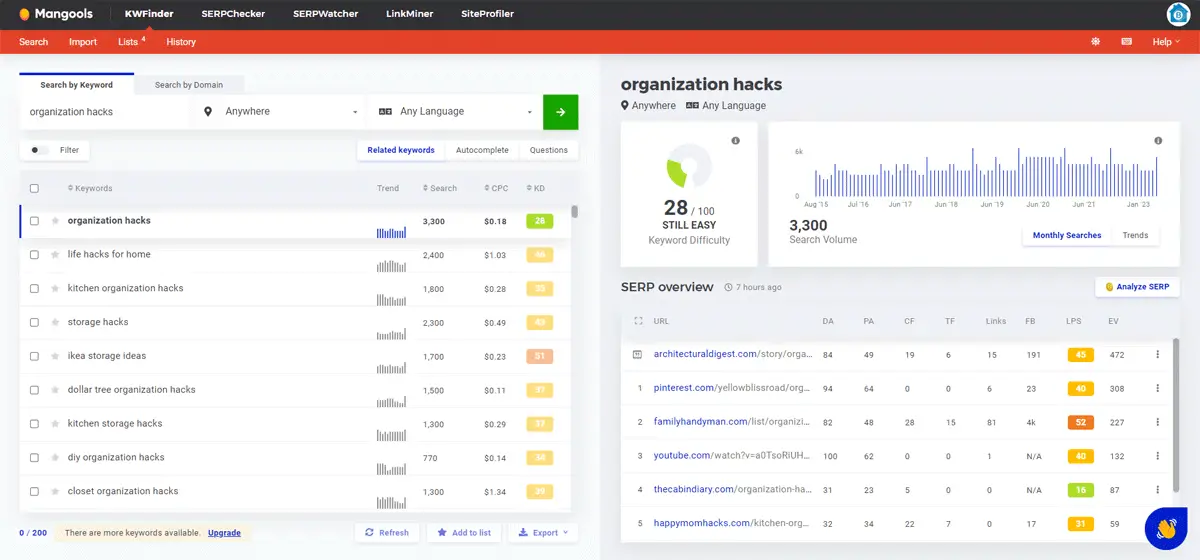Sort by the CPC column header

click(496, 188)
